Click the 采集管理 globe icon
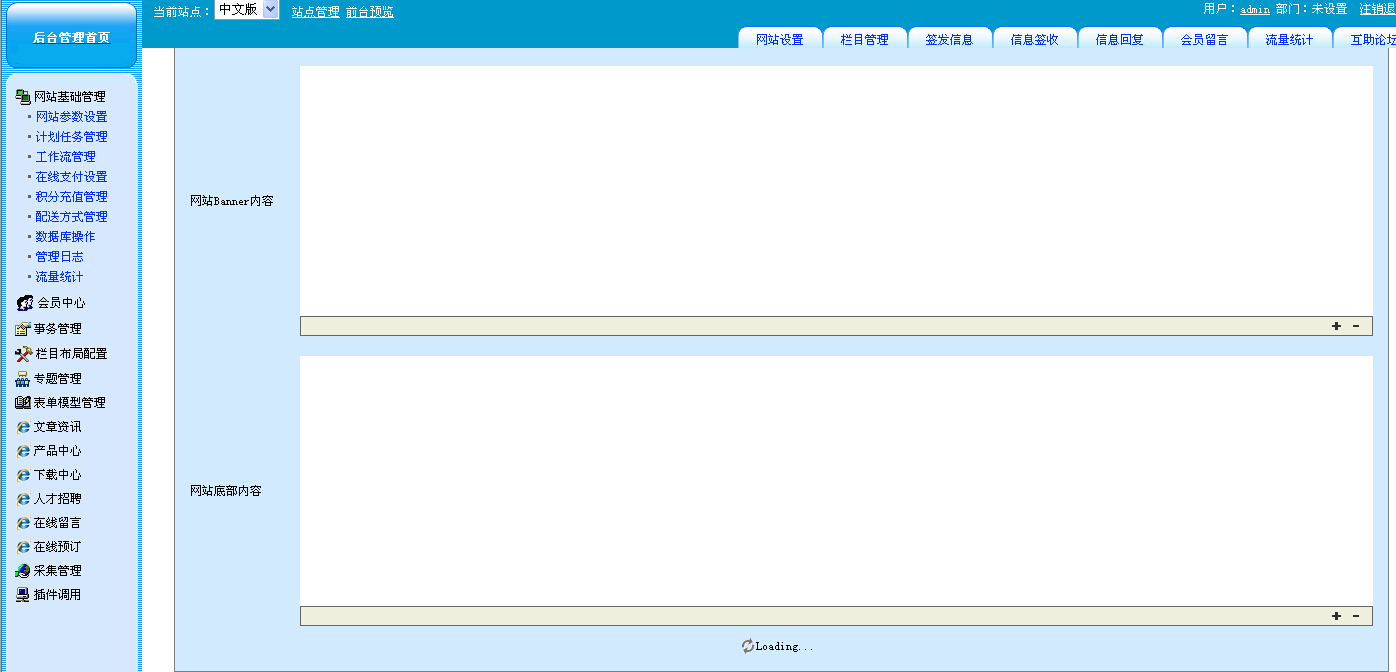Screen dimensions: 1396x672 pos(23,571)
